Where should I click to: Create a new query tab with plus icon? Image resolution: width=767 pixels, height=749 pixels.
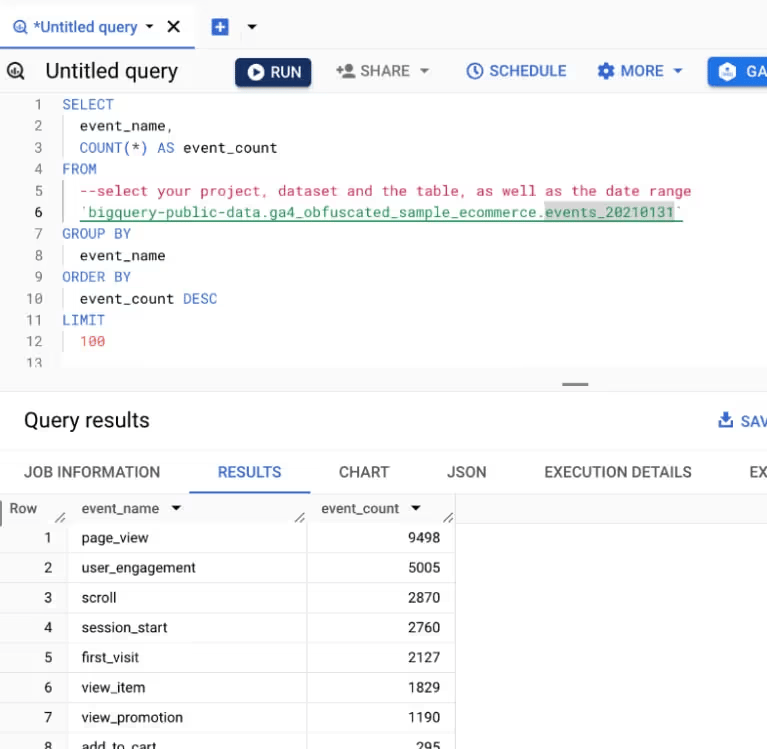tap(220, 27)
